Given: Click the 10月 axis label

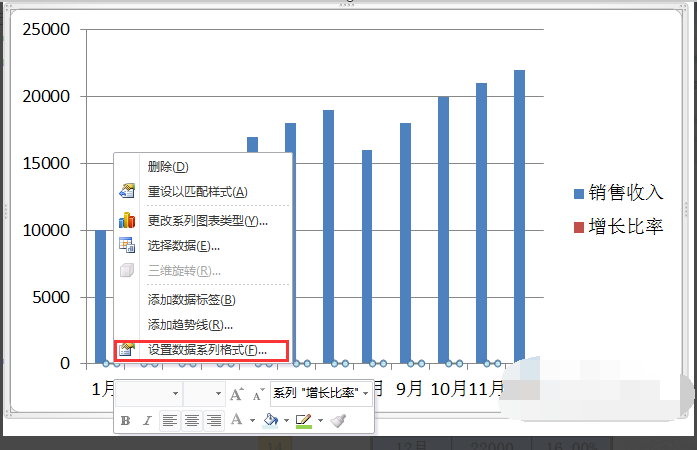Looking at the screenshot, I should click(x=449, y=389).
